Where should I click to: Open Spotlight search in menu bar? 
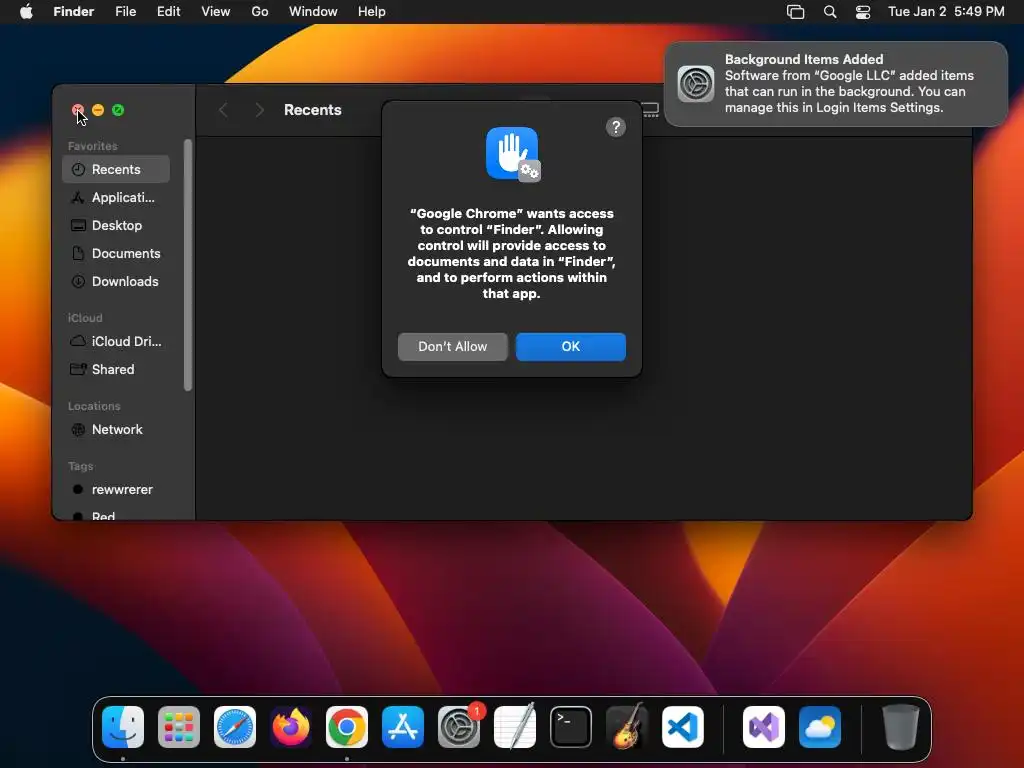(829, 12)
